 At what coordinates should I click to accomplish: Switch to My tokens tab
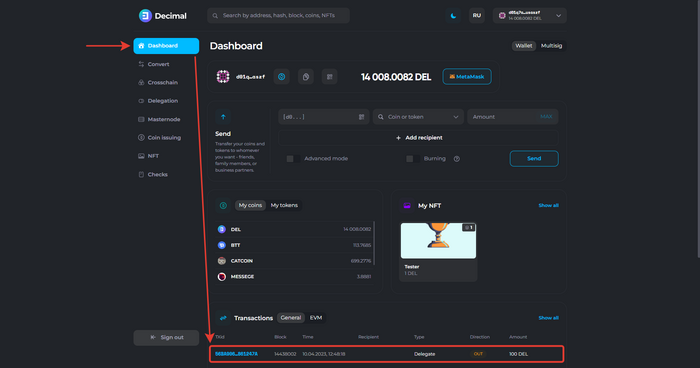pos(284,205)
